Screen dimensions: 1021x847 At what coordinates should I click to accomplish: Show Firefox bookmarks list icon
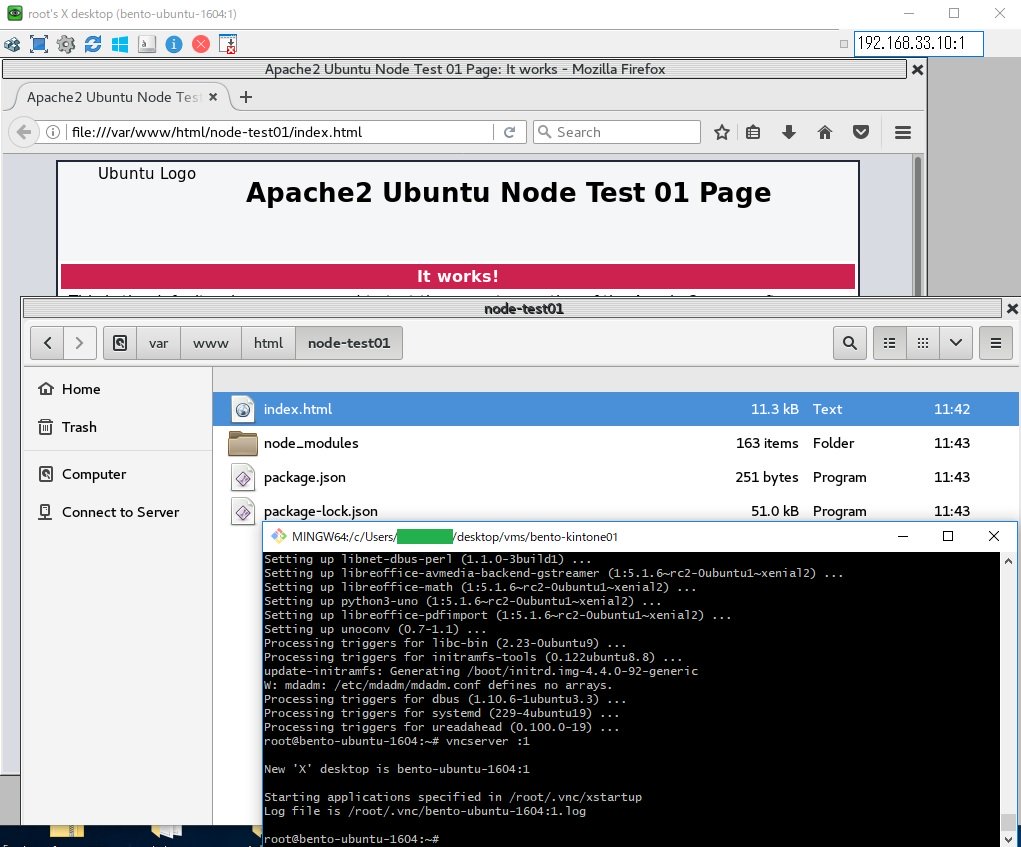pyautogui.click(x=753, y=133)
